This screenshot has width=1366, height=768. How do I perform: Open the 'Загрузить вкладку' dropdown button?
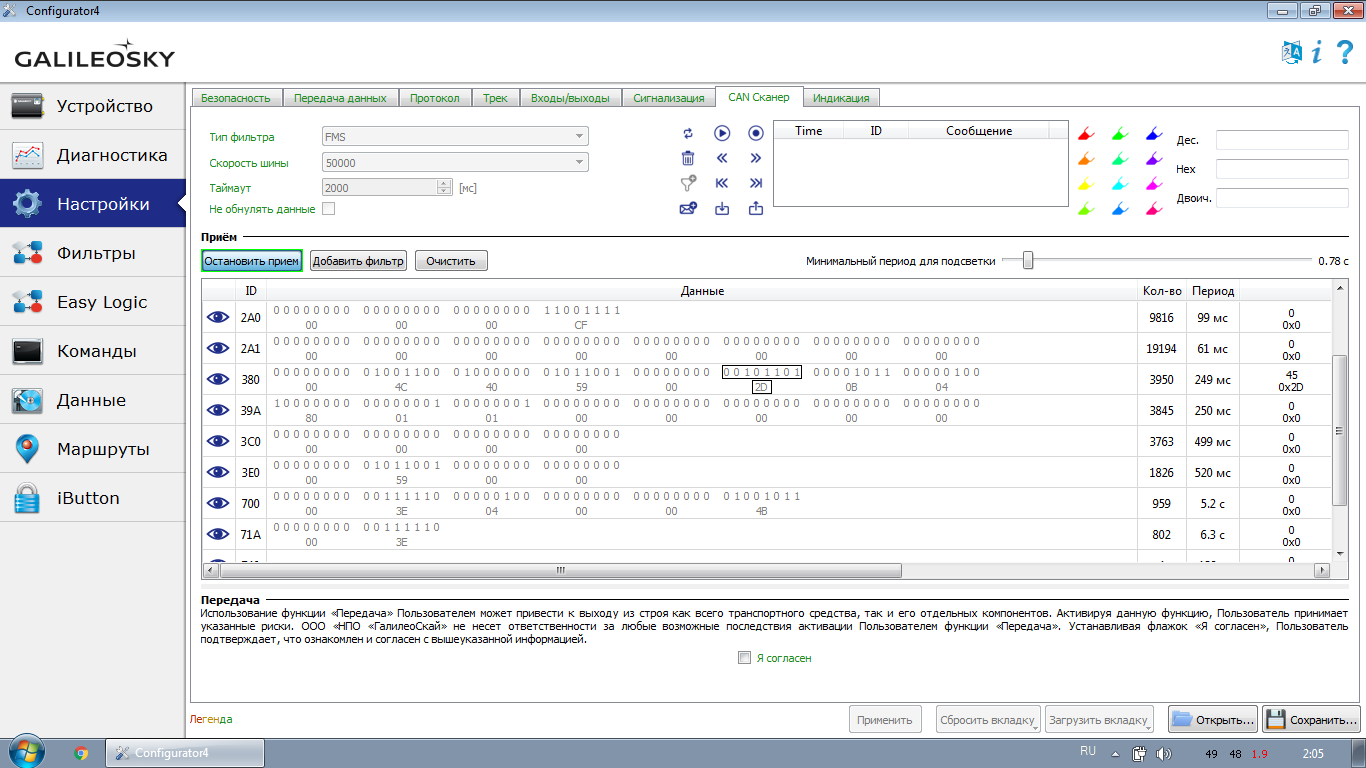(1099, 719)
